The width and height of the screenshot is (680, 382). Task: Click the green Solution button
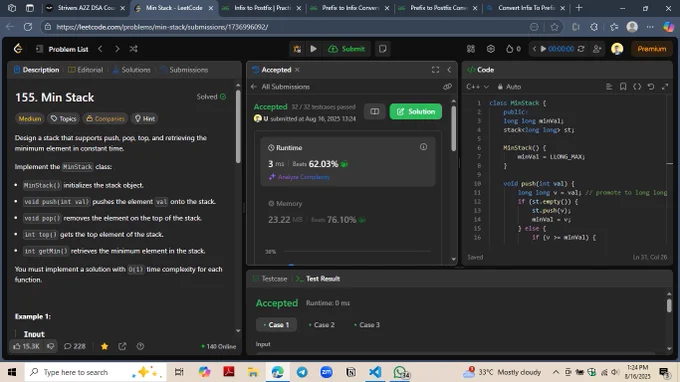click(415, 111)
